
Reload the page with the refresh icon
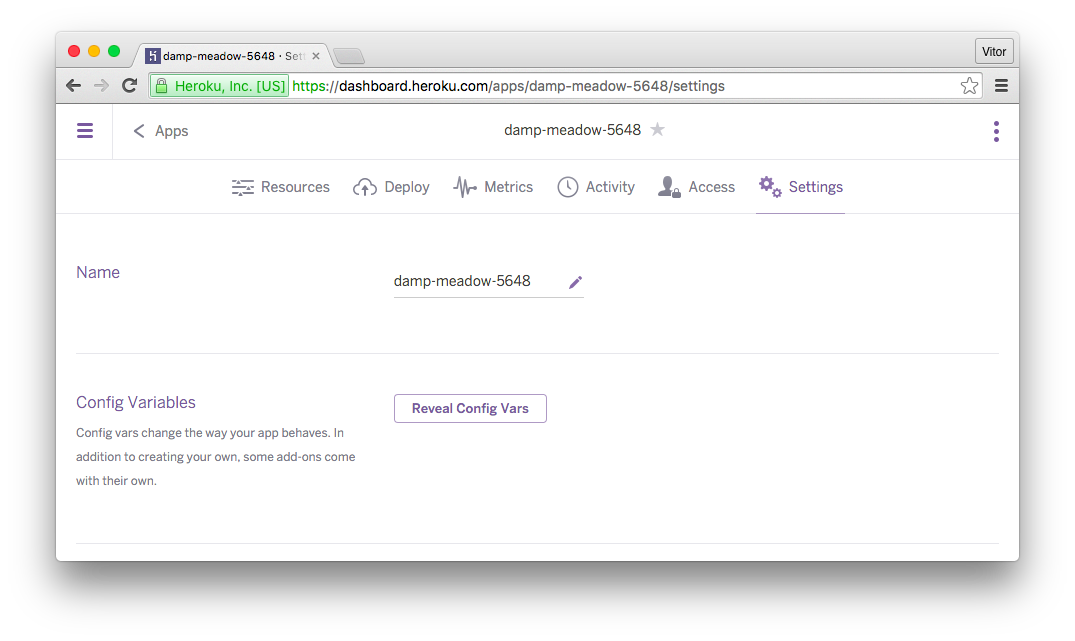click(x=130, y=86)
